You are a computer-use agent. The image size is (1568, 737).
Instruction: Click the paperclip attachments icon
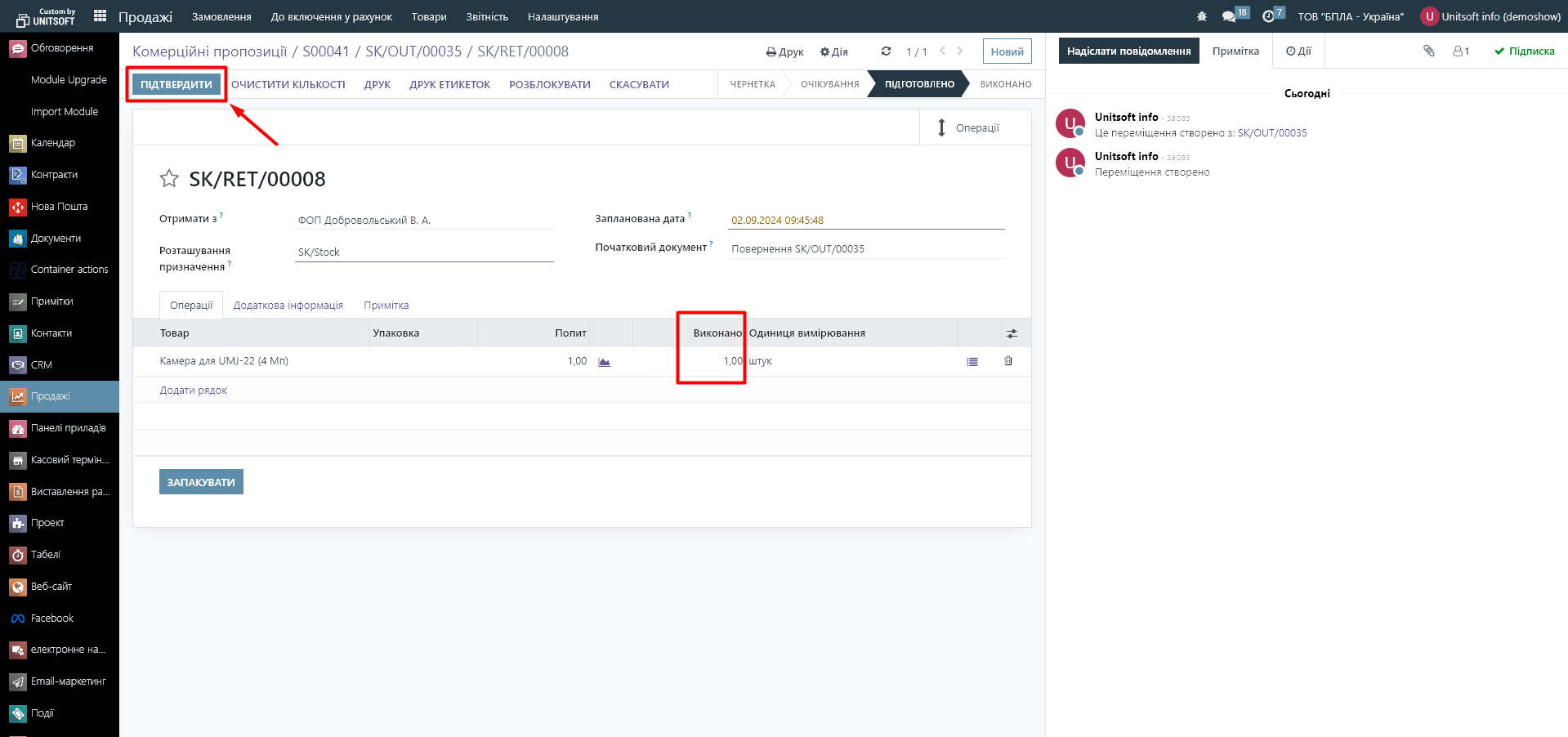(x=1428, y=51)
